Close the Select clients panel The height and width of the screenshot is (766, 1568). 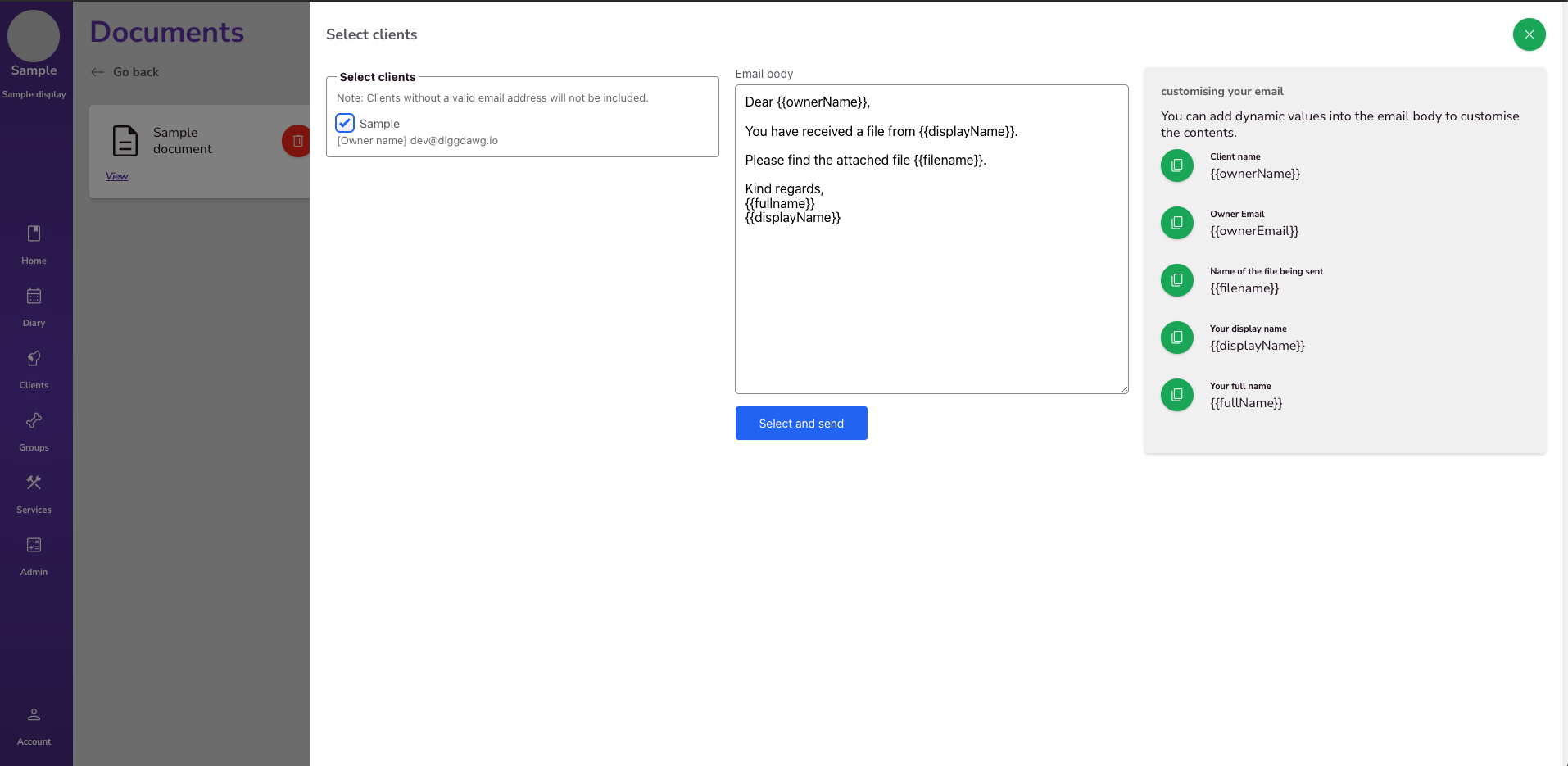click(x=1529, y=34)
